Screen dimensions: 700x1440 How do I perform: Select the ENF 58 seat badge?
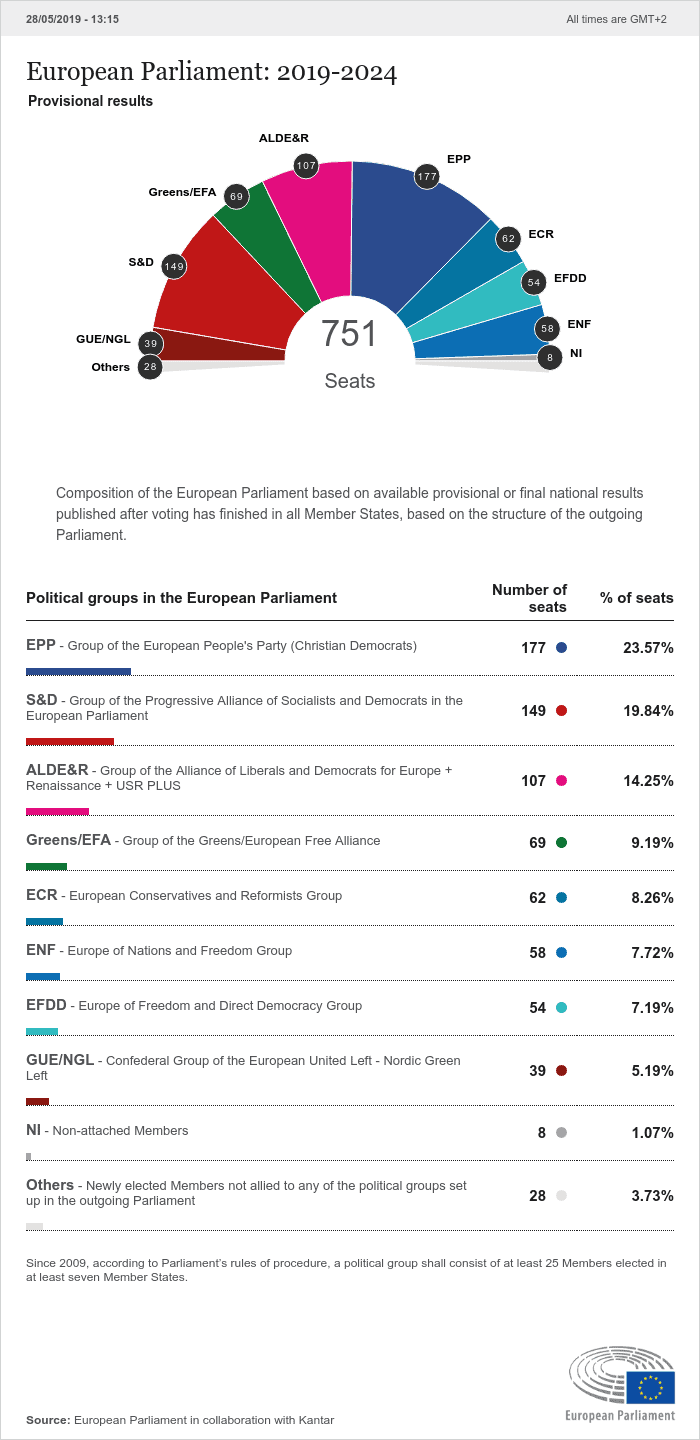546,328
